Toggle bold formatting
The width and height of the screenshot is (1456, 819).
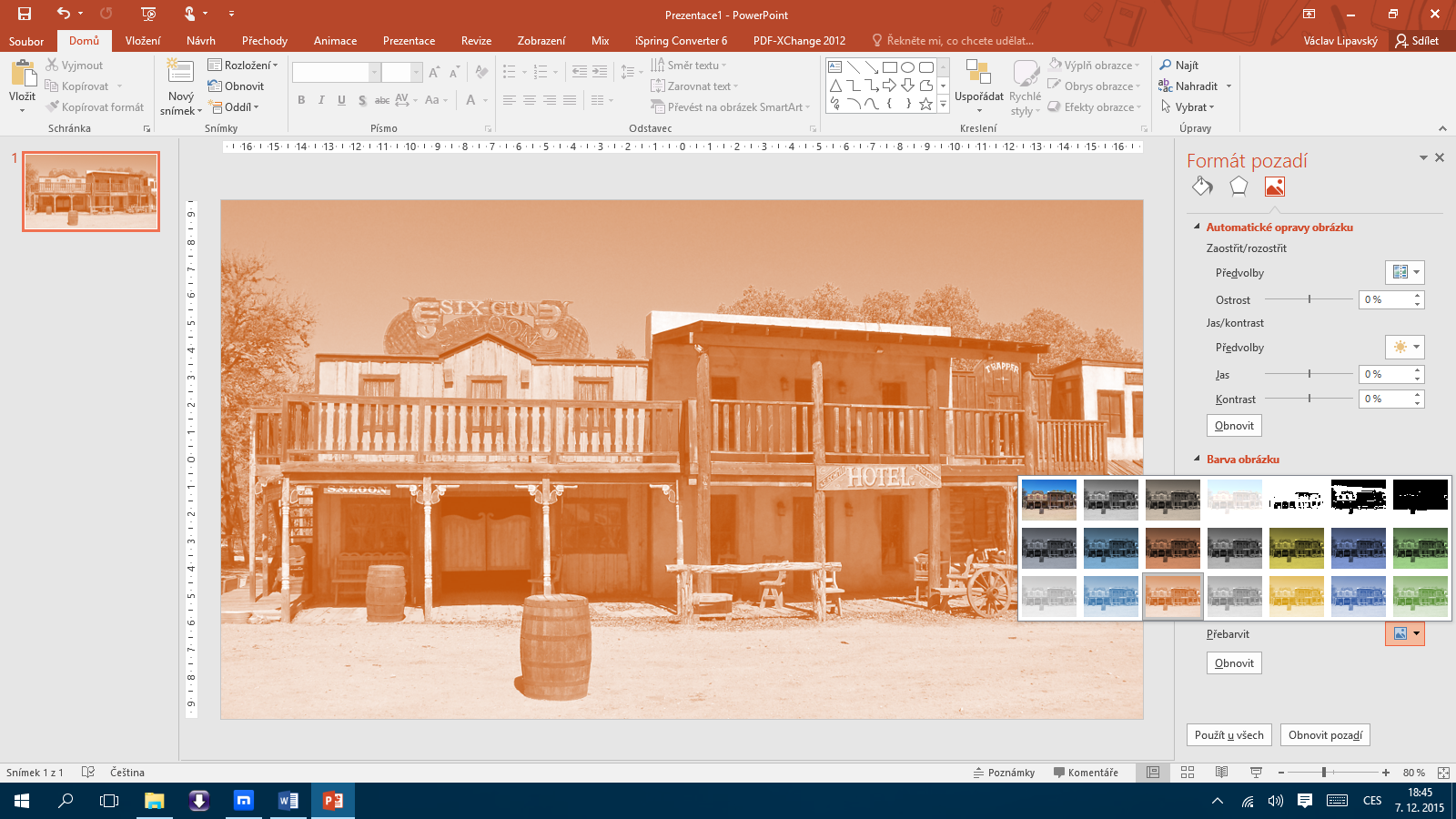pyautogui.click(x=301, y=100)
